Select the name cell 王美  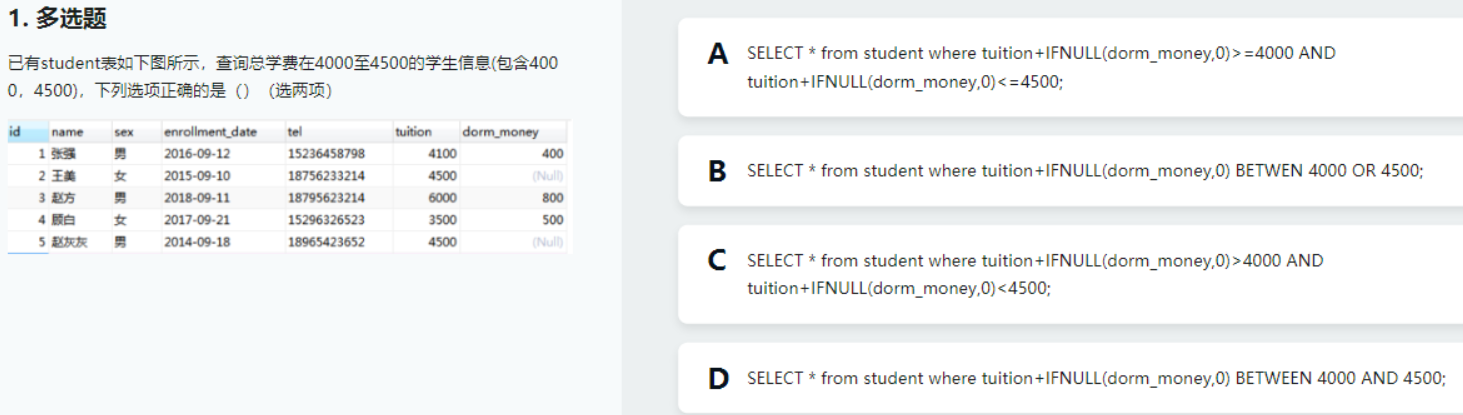(65, 176)
